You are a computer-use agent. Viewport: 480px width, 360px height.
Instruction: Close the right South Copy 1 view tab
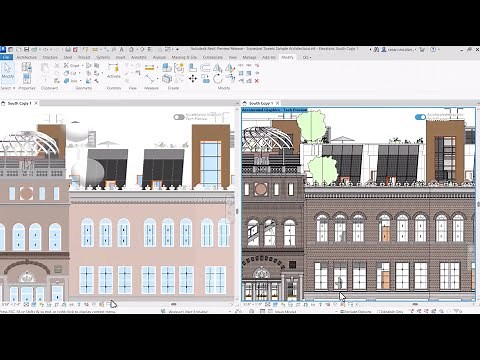click(x=277, y=103)
